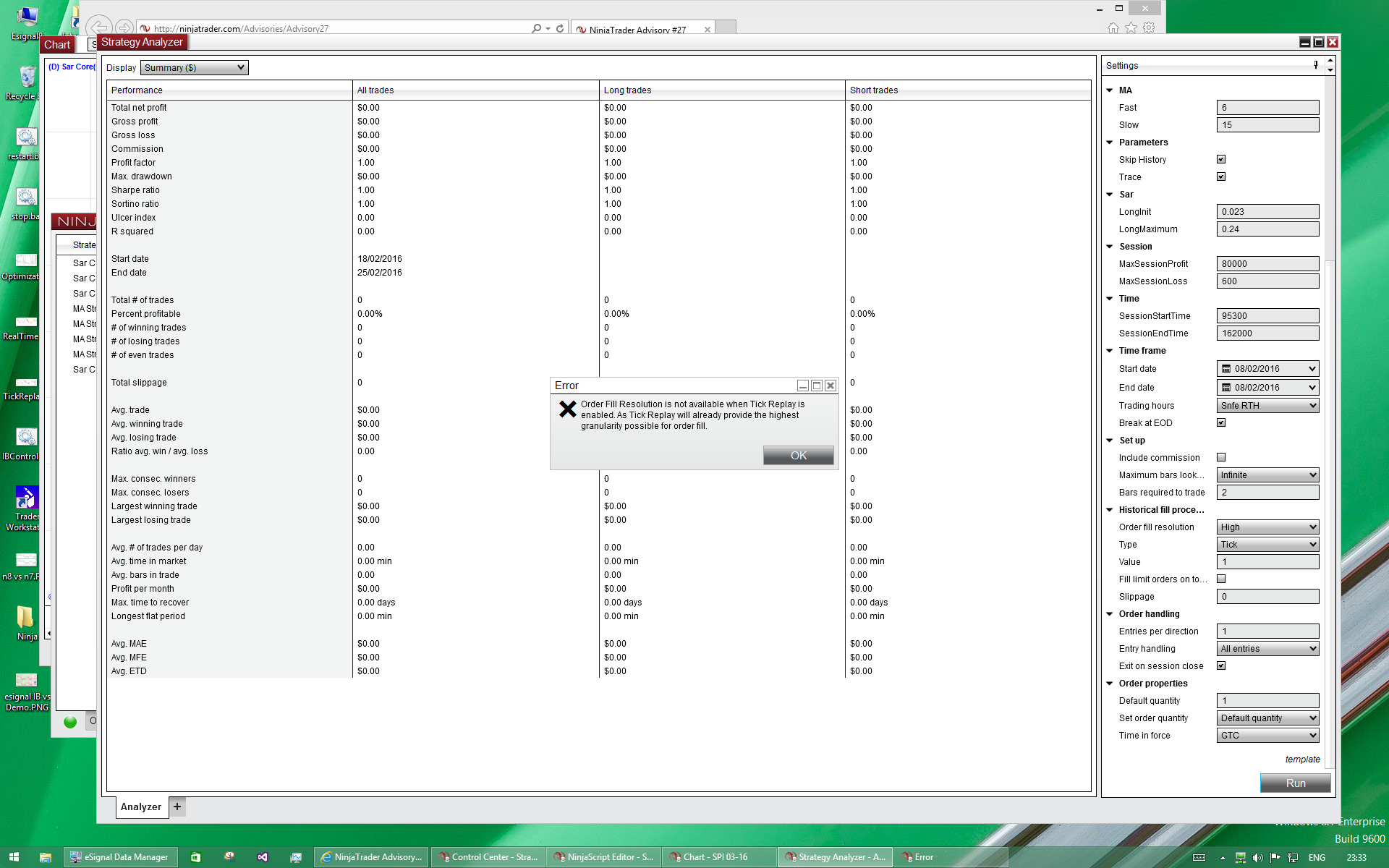Enable the Include commission checkbox
The image size is (1389, 868).
[x=1221, y=458]
